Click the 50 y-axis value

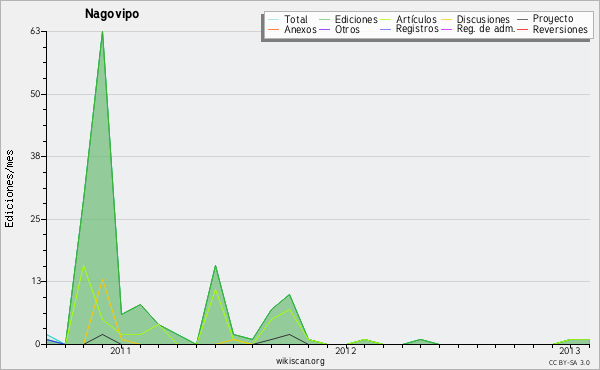[35, 94]
